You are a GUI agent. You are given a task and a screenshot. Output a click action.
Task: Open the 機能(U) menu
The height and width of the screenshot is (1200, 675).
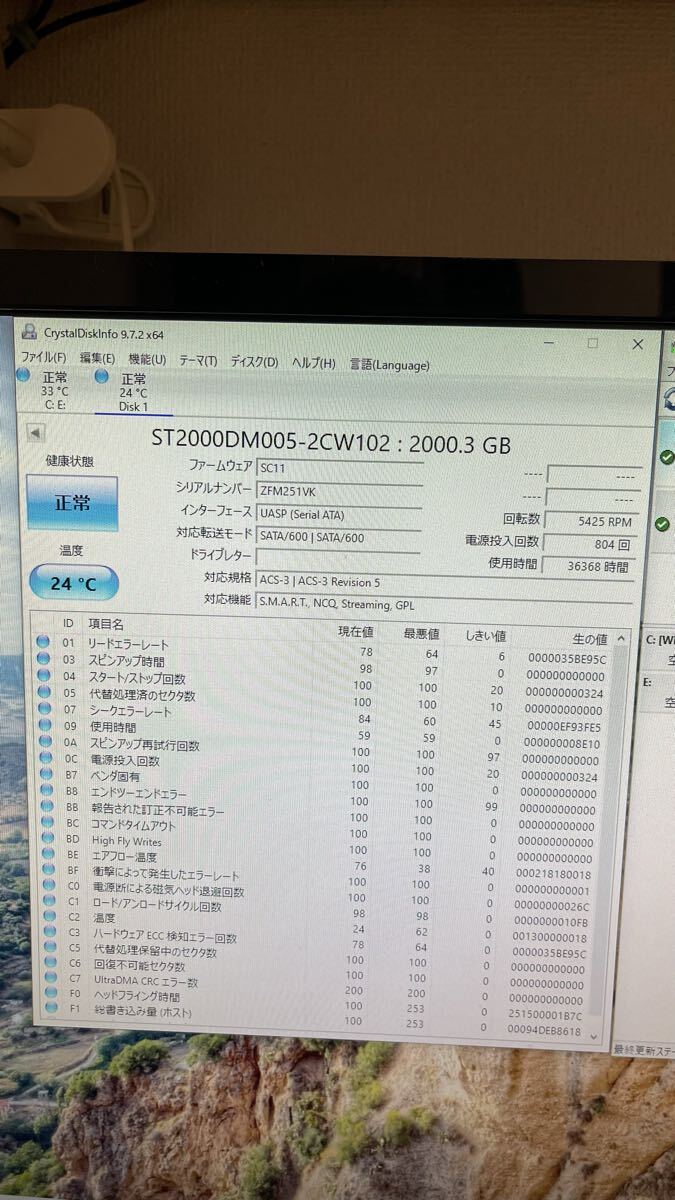click(147, 359)
